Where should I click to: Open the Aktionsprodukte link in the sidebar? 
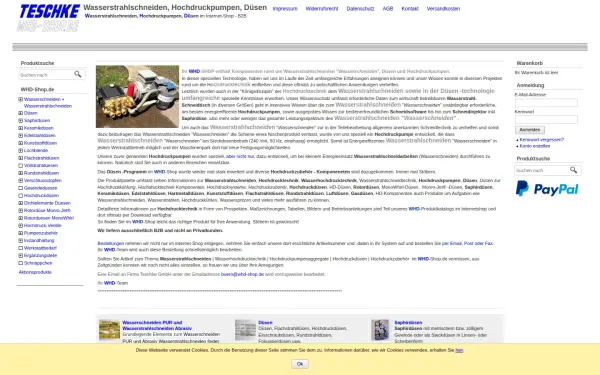pyautogui.click(x=35, y=272)
